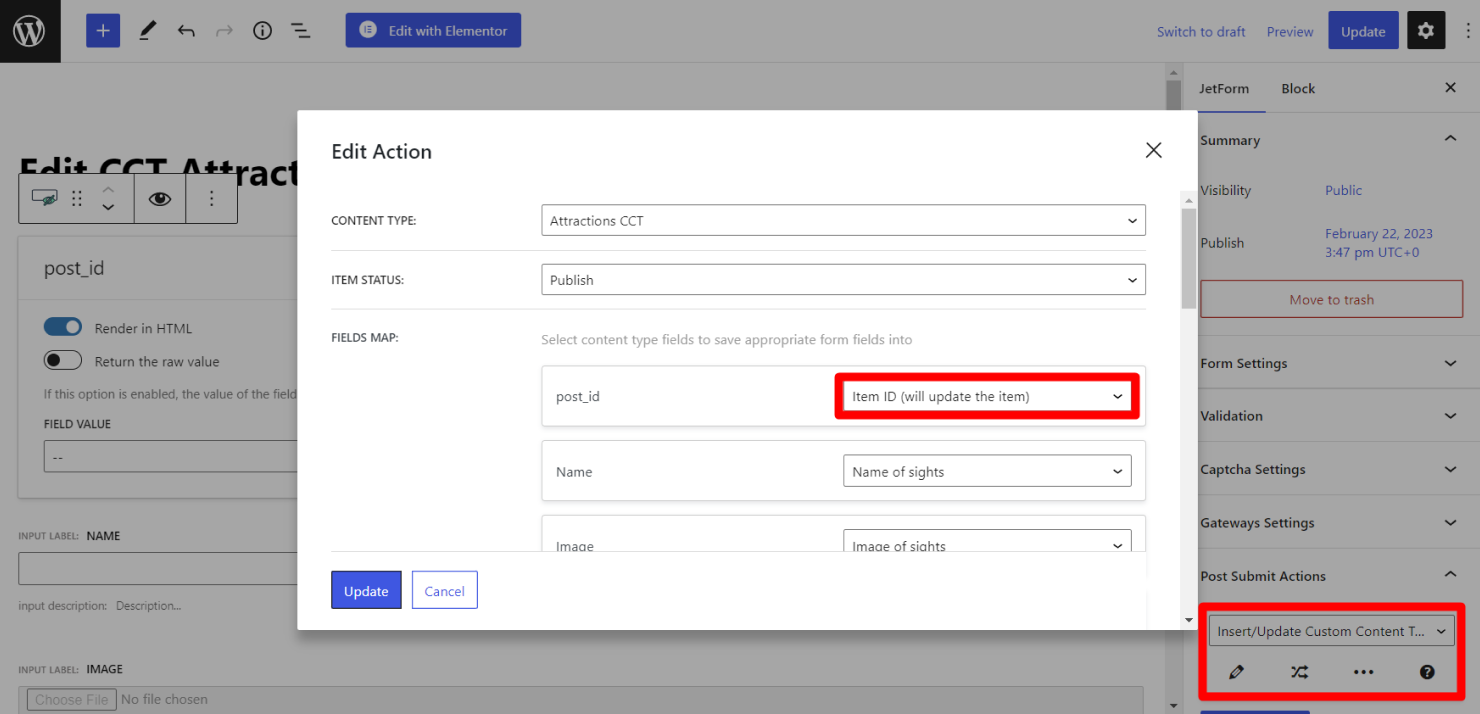
Task: Disable the Render in HTML toggle
Action: click(x=63, y=328)
